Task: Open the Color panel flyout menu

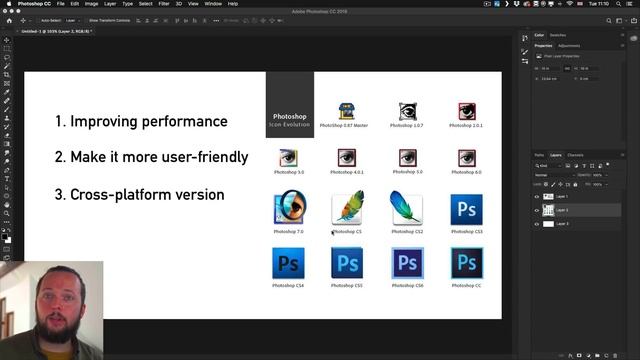Action: (x=622, y=35)
